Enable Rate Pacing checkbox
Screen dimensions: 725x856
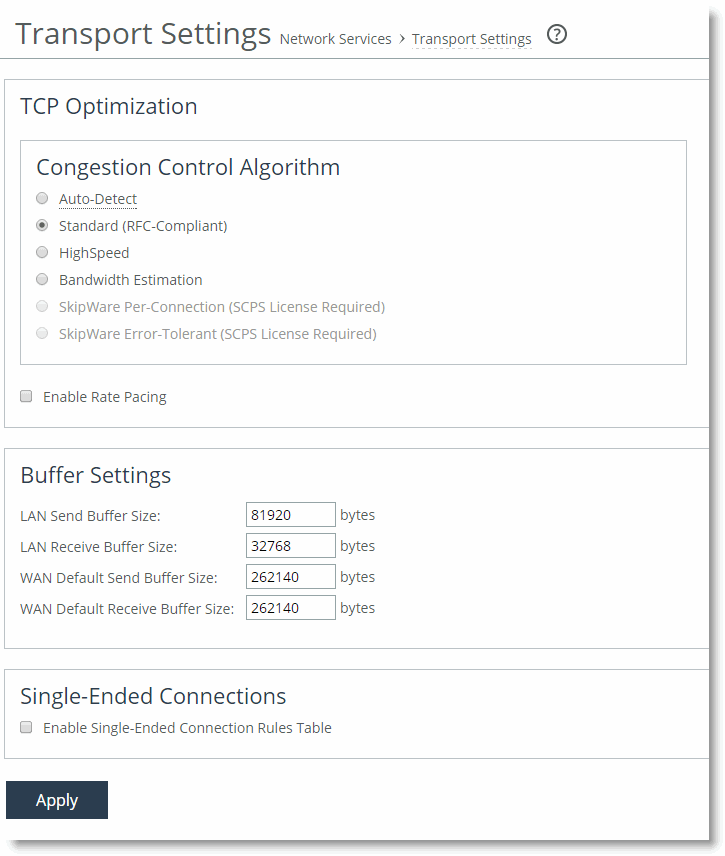click(x=27, y=397)
